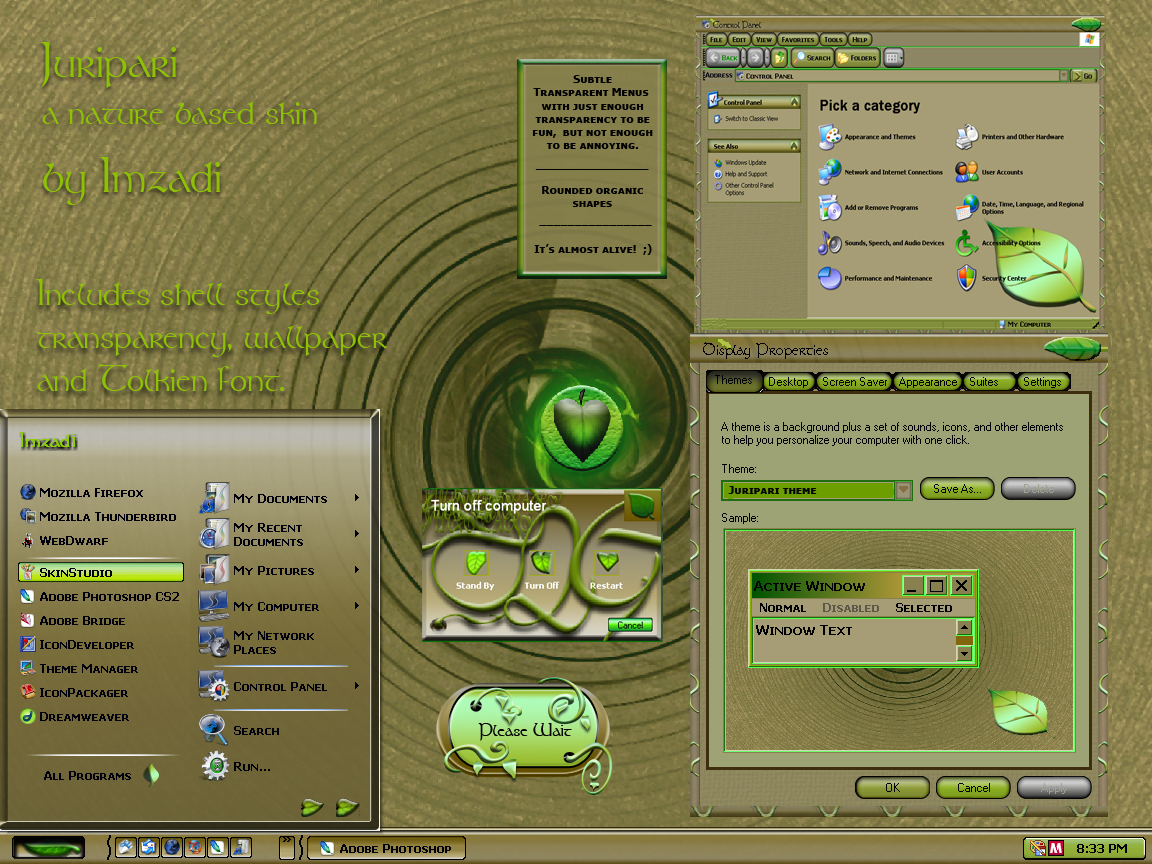This screenshot has height=864, width=1152.
Task: Click the Go button beside address bar
Action: pos(1084,76)
